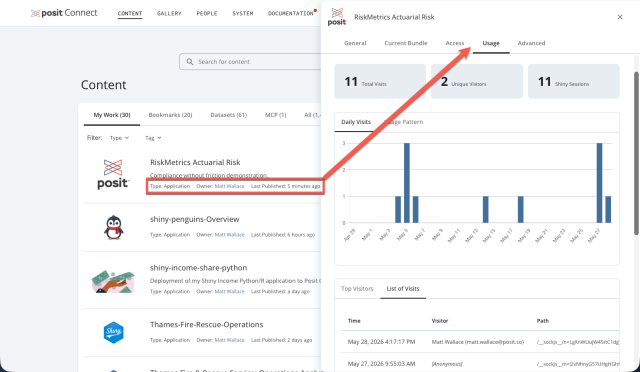Viewport: 640px width, 372px height.
Task: Select the My Work (30) tab
Action: pos(112,115)
